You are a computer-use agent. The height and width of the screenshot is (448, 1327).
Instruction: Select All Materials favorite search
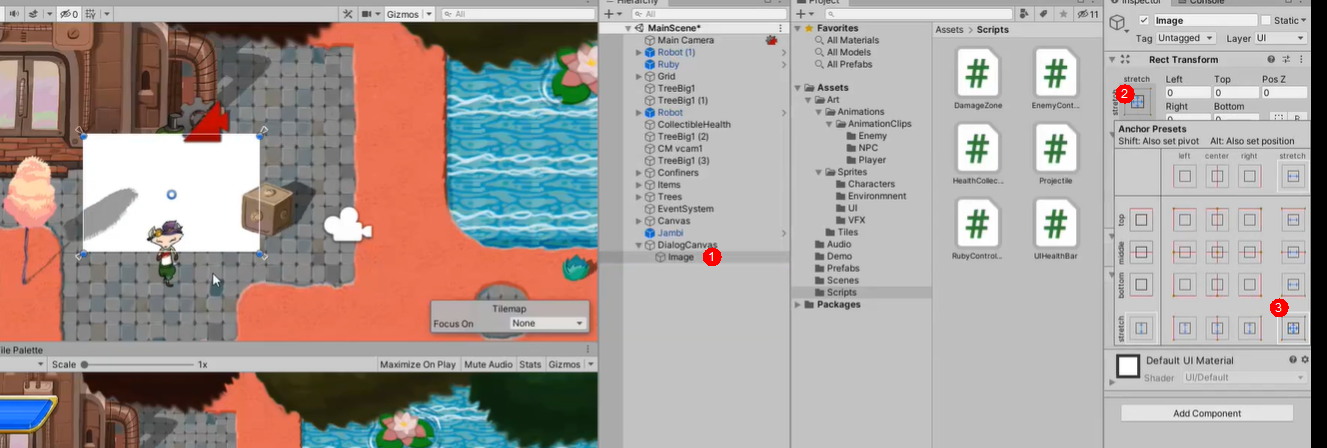coord(853,40)
